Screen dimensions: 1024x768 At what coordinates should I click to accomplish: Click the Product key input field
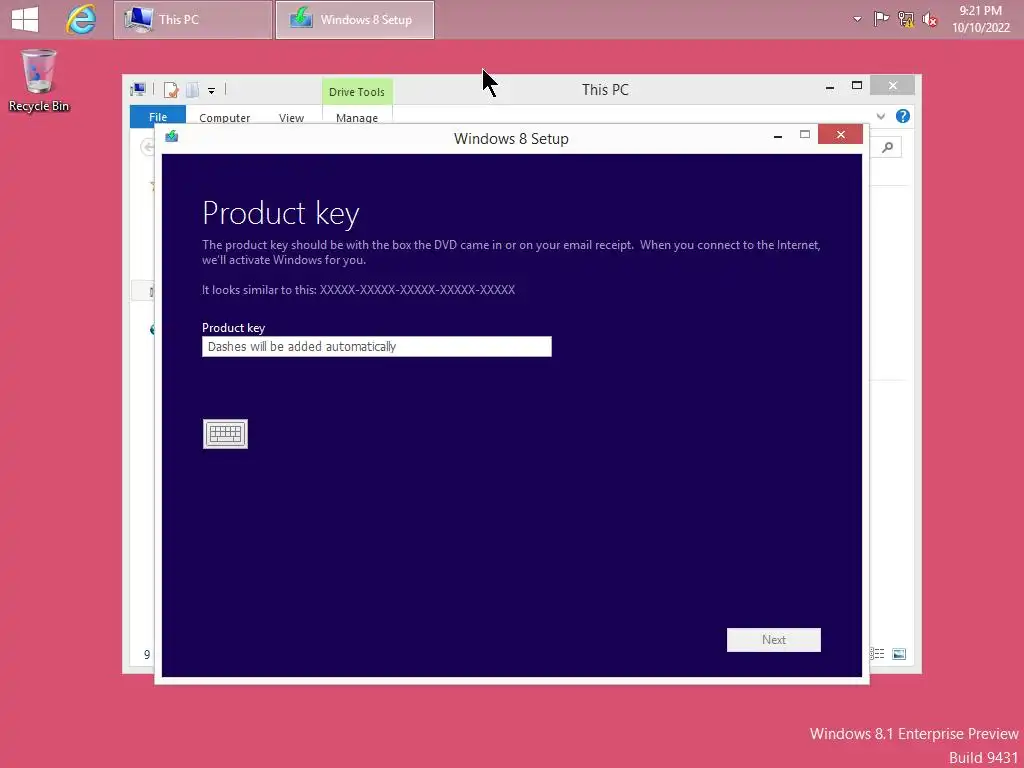377,347
